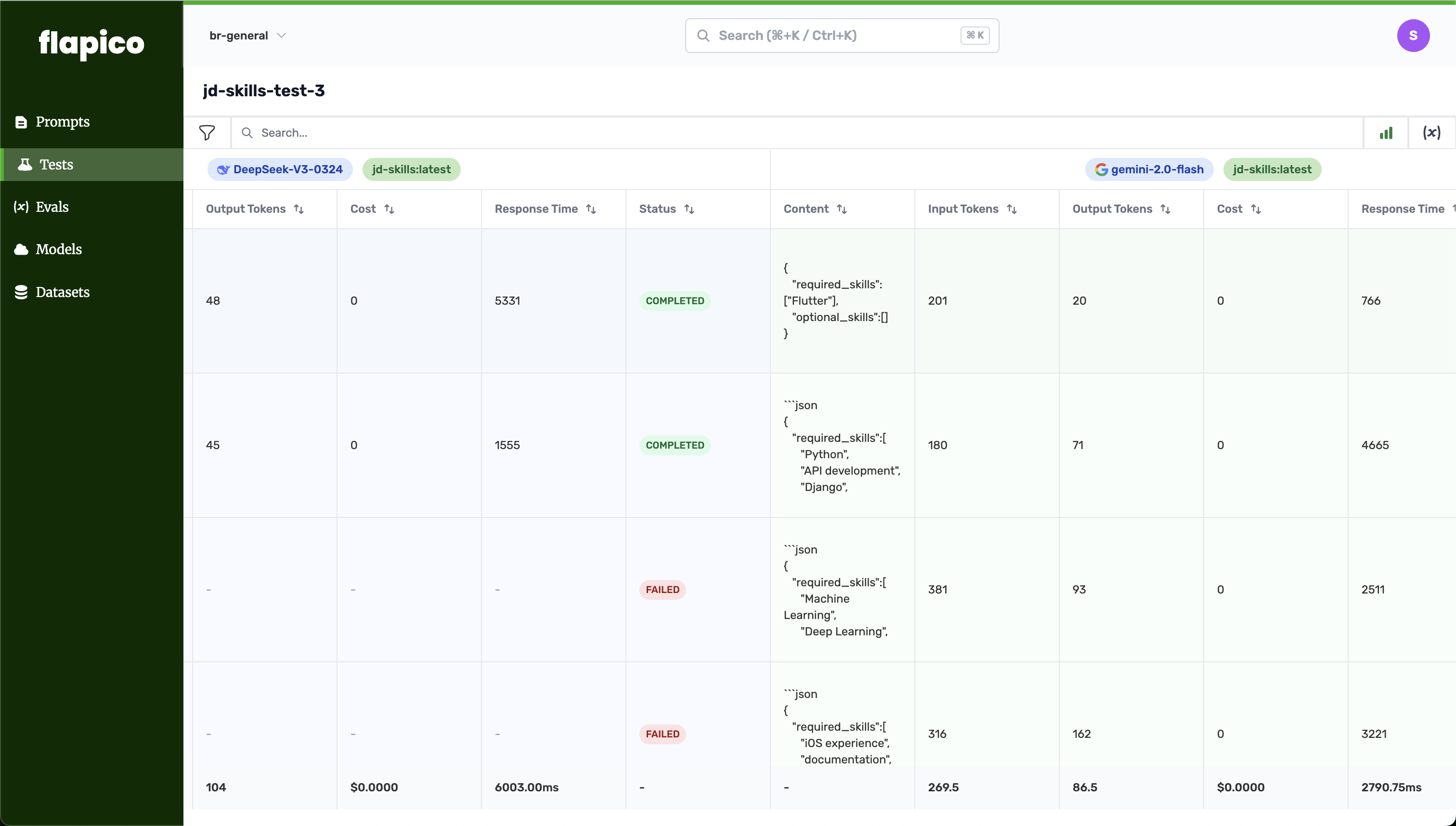1456x826 pixels.
Task: Open Prompts in the sidebar
Action: [x=63, y=122]
